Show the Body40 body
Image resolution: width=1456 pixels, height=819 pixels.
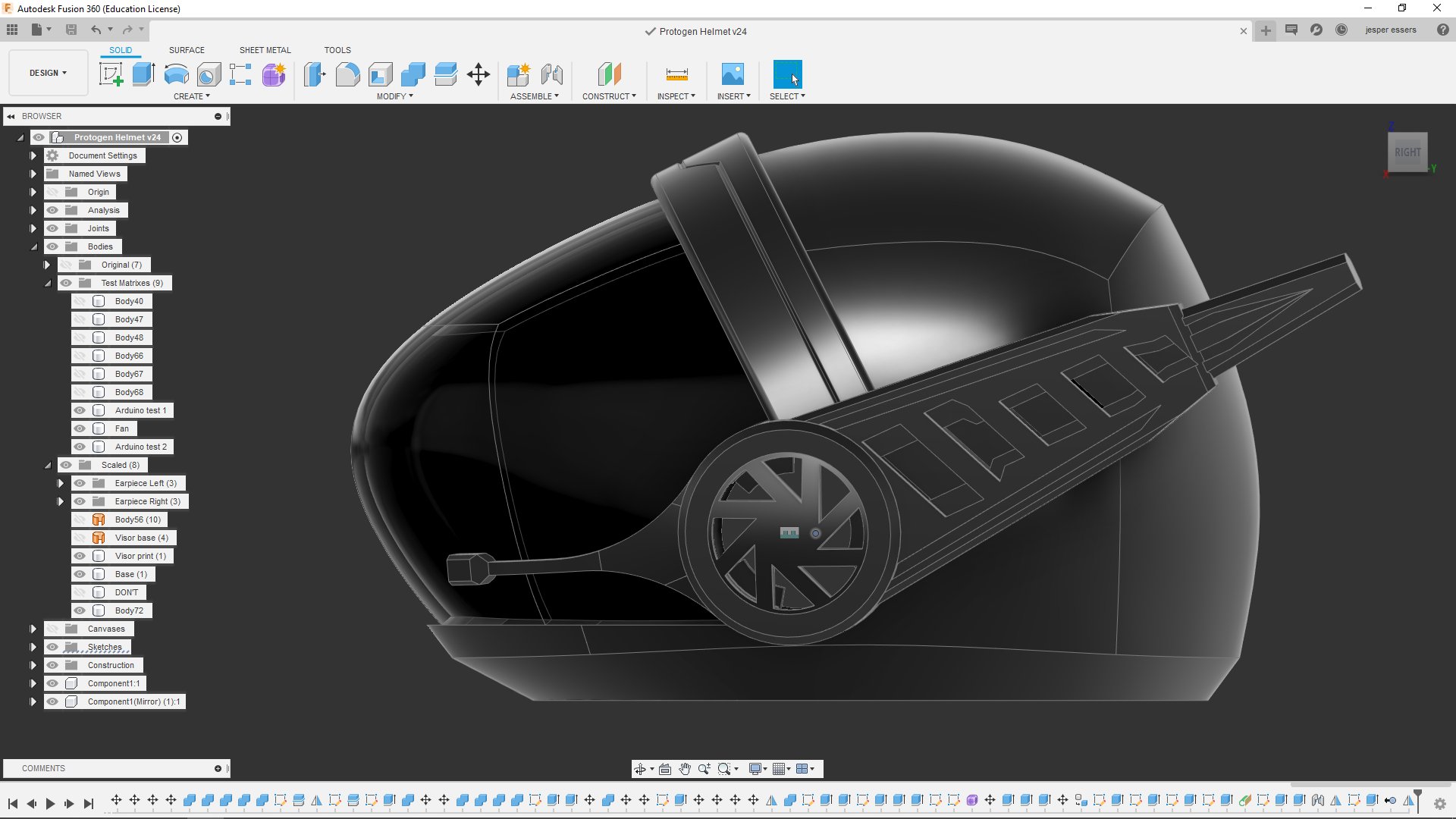pyautogui.click(x=80, y=301)
